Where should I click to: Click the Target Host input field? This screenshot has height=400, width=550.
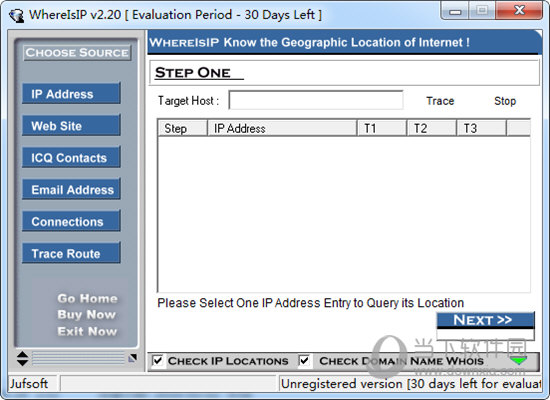pos(316,100)
